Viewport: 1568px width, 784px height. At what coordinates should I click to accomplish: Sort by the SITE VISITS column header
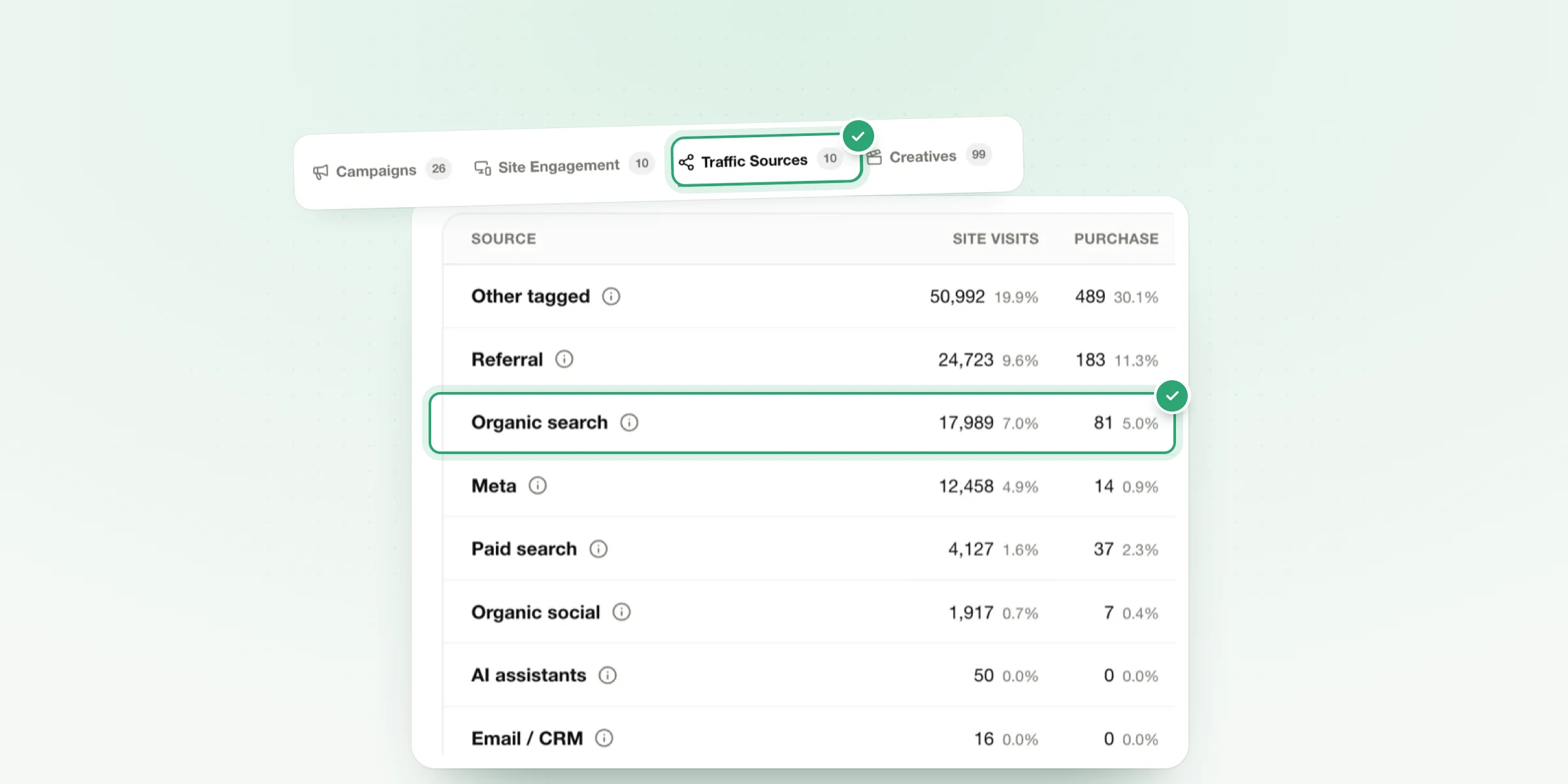coord(996,239)
